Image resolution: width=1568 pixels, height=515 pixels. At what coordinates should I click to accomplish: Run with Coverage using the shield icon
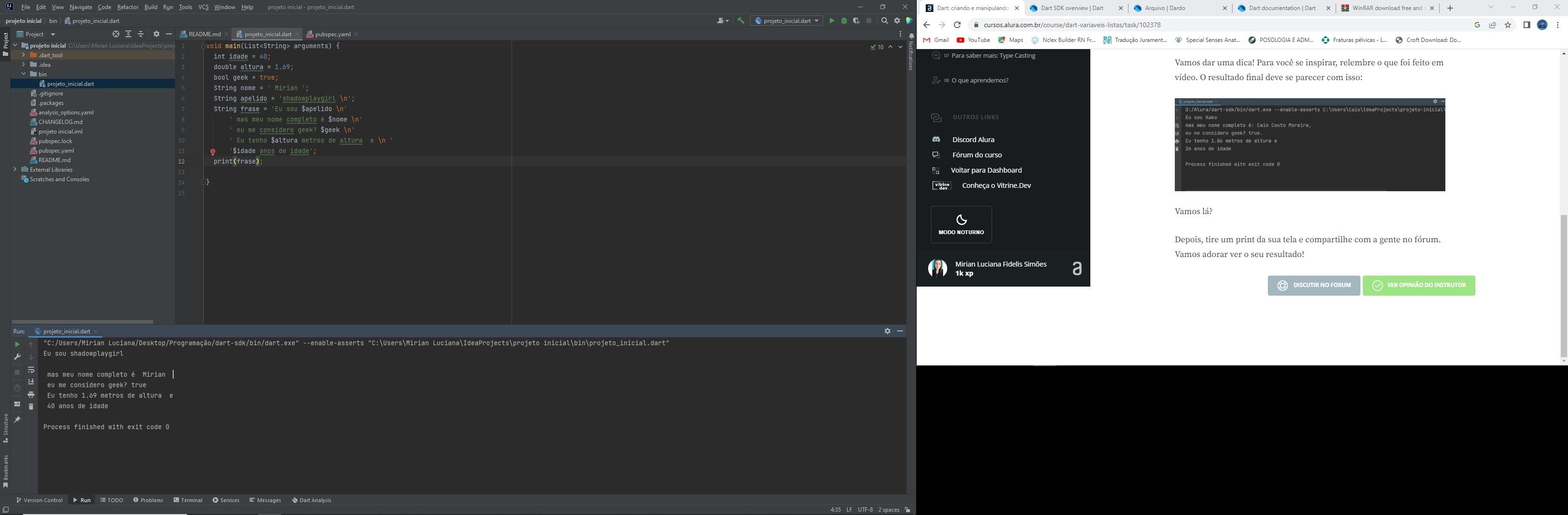[x=856, y=21]
